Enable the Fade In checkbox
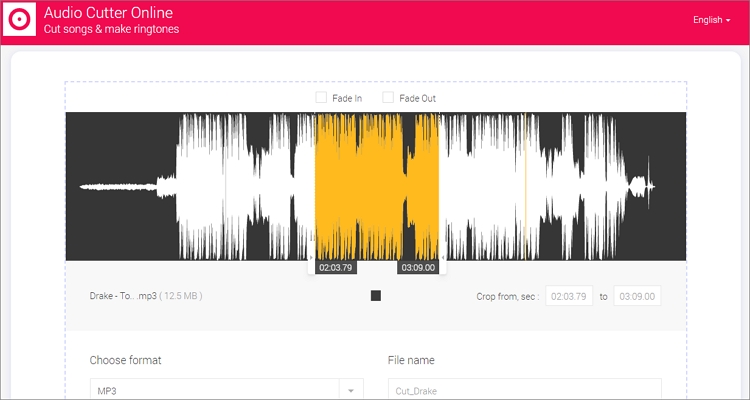This screenshot has width=750, height=400. [x=321, y=98]
